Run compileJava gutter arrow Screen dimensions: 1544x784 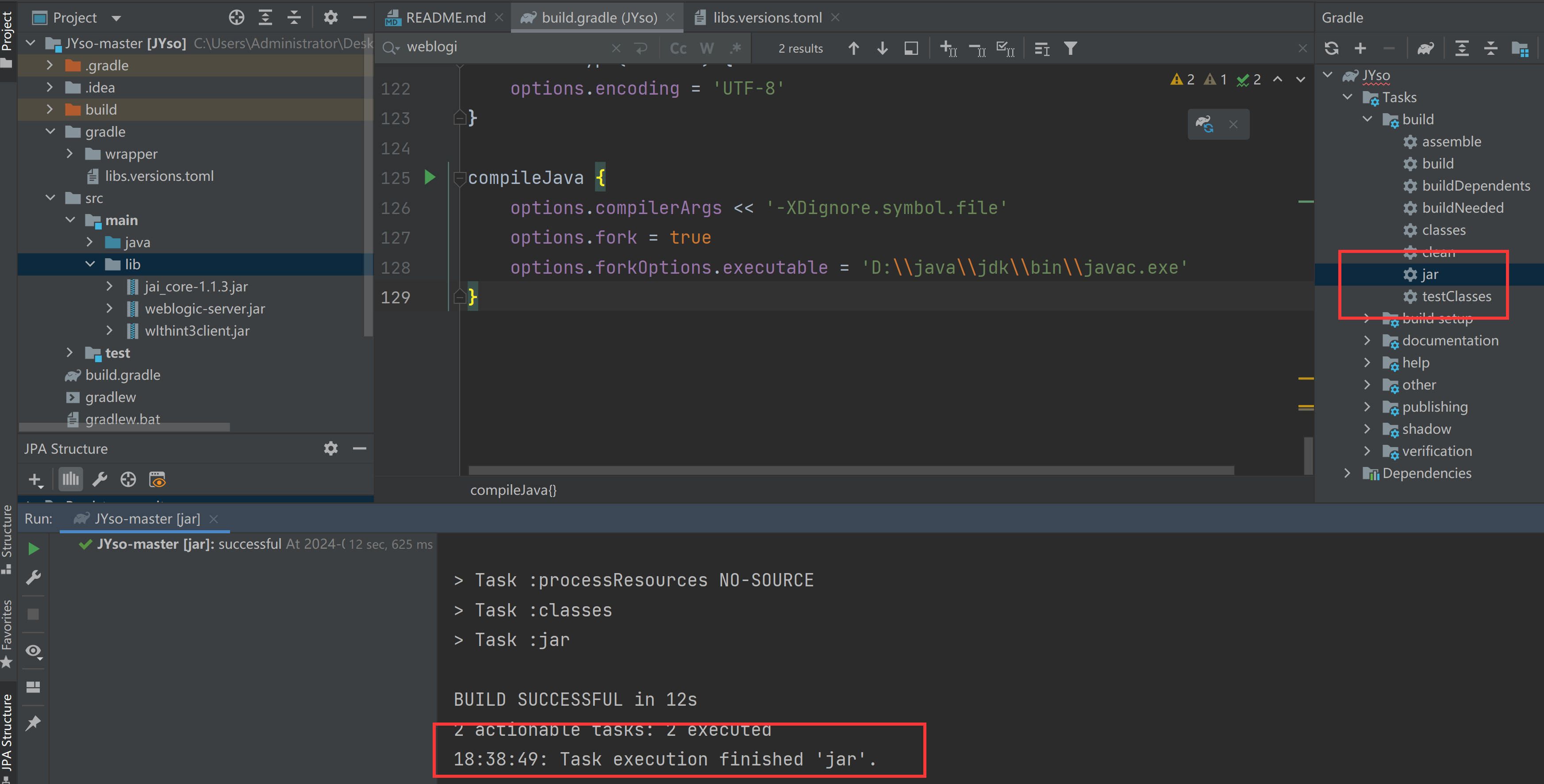[430, 177]
